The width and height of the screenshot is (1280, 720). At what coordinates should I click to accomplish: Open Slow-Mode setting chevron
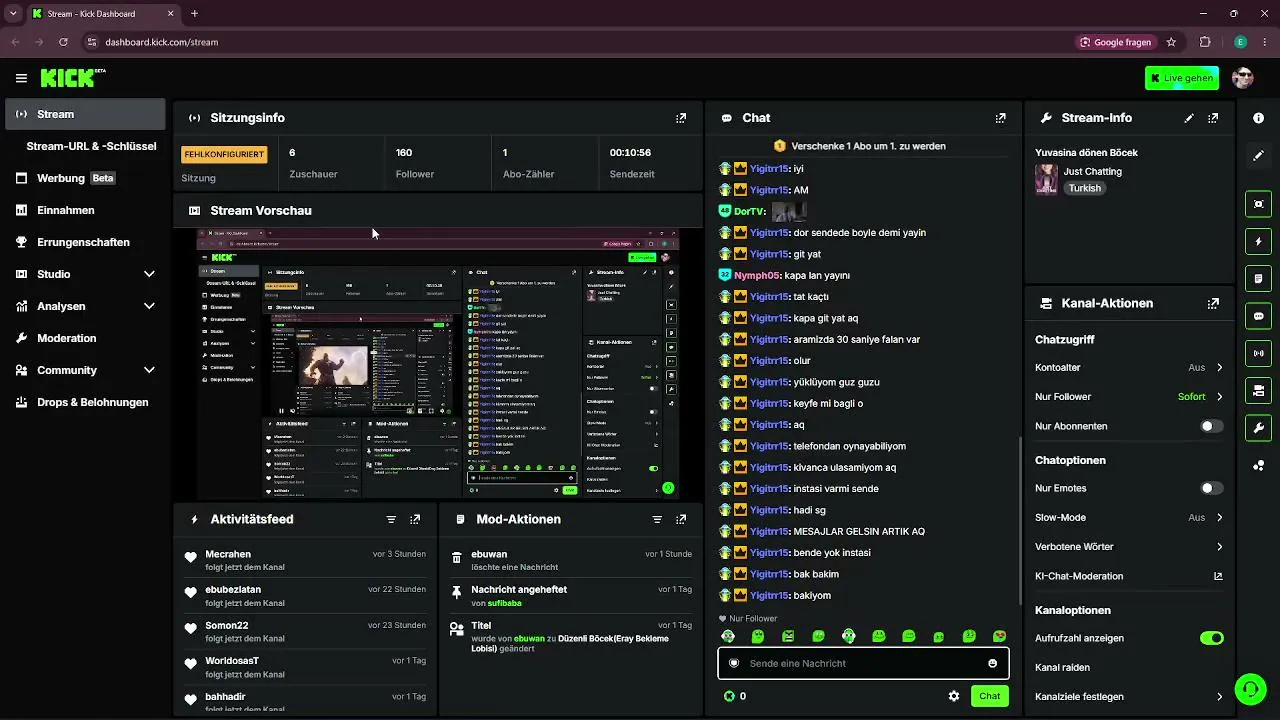tap(1219, 518)
